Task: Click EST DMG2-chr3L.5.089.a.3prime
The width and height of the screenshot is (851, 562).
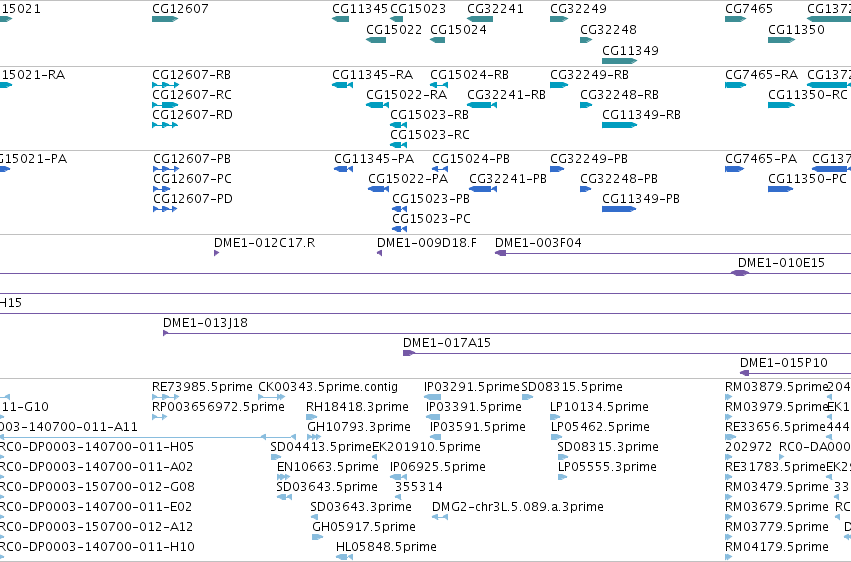Action: (518, 508)
